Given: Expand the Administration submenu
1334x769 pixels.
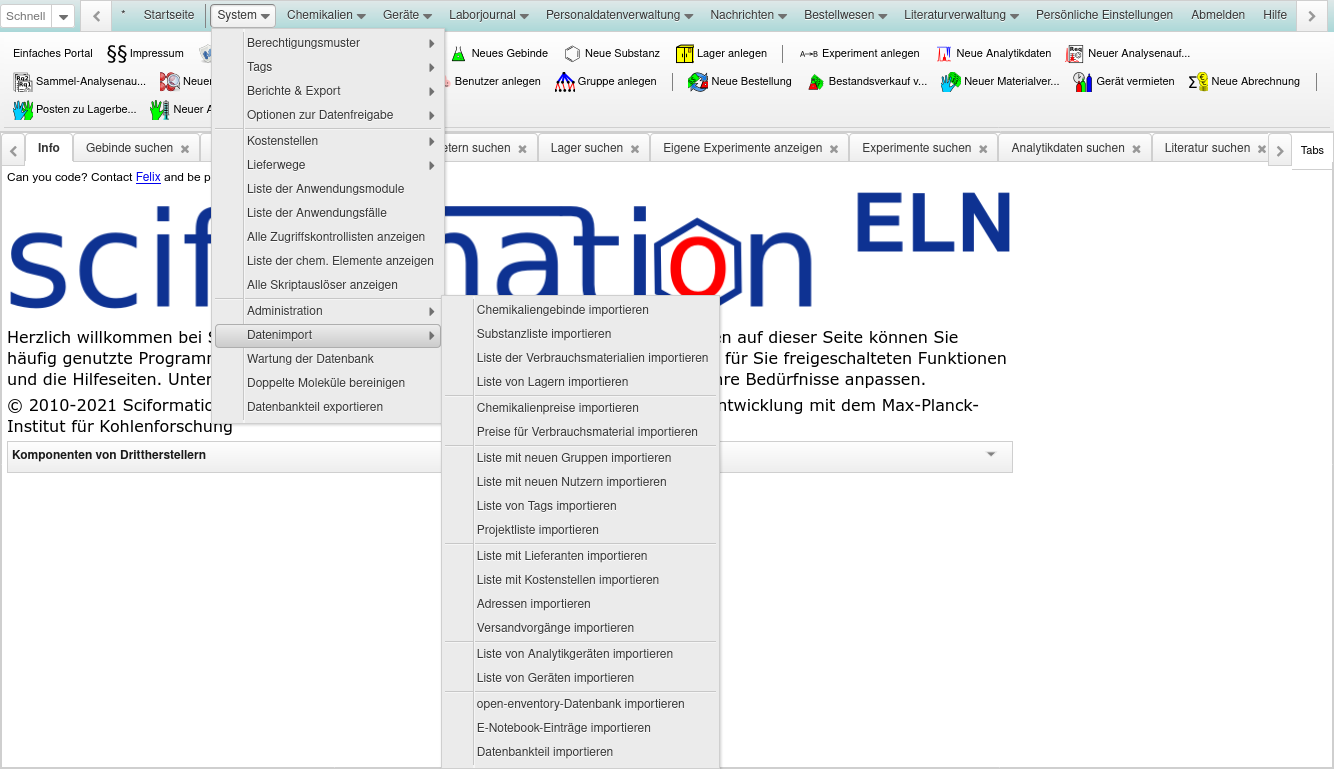Looking at the screenshot, I should [328, 311].
